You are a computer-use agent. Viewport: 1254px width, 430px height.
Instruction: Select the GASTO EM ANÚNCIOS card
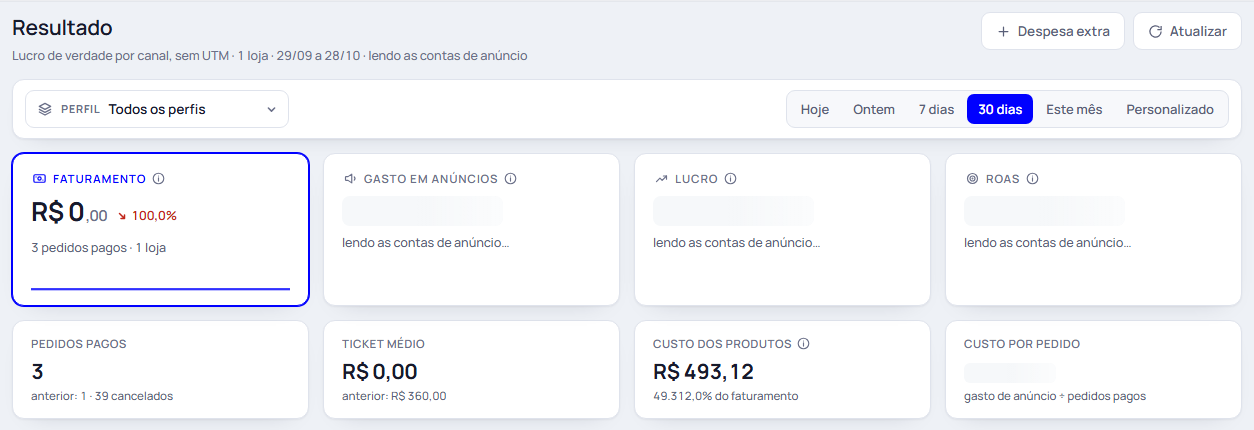click(471, 229)
